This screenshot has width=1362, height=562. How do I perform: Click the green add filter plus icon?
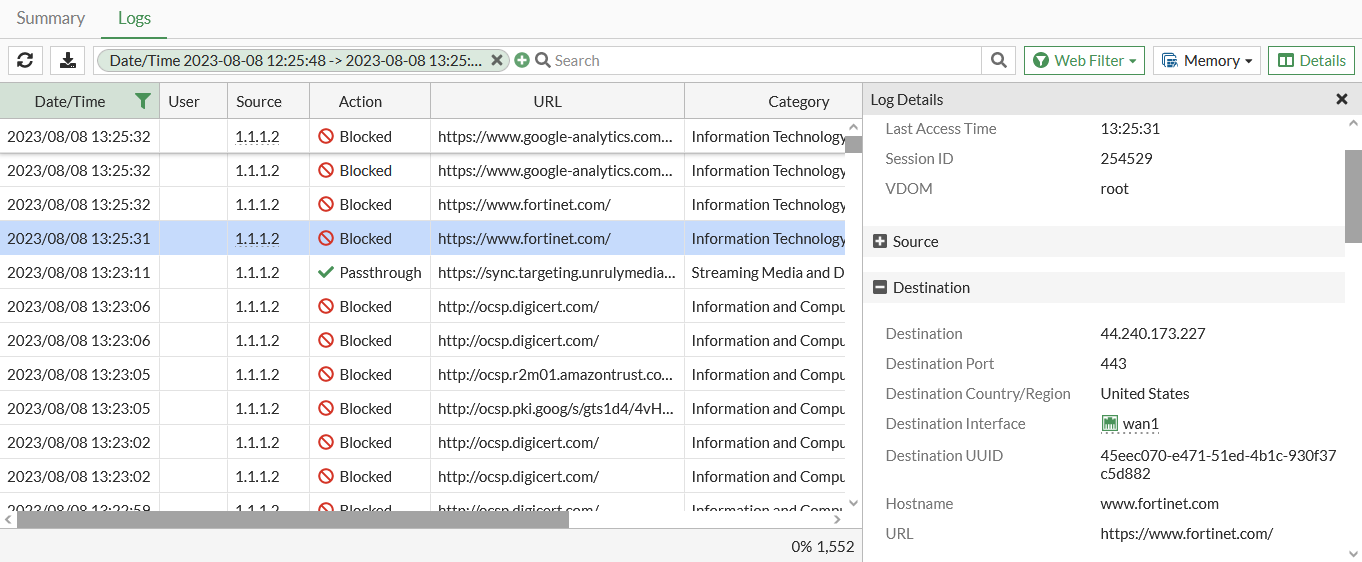point(522,61)
